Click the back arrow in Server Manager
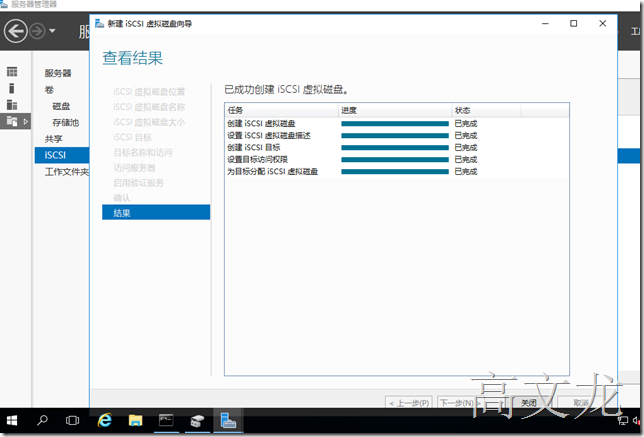This screenshot has width=644, height=437. point(16,31)
